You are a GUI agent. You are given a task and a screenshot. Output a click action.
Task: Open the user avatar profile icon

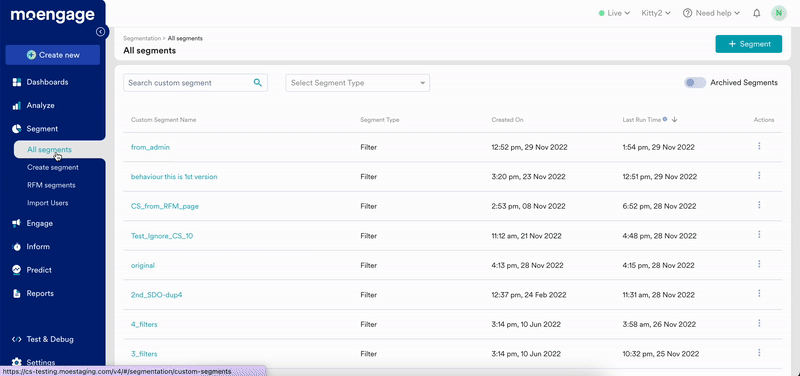tap(779, 13)
